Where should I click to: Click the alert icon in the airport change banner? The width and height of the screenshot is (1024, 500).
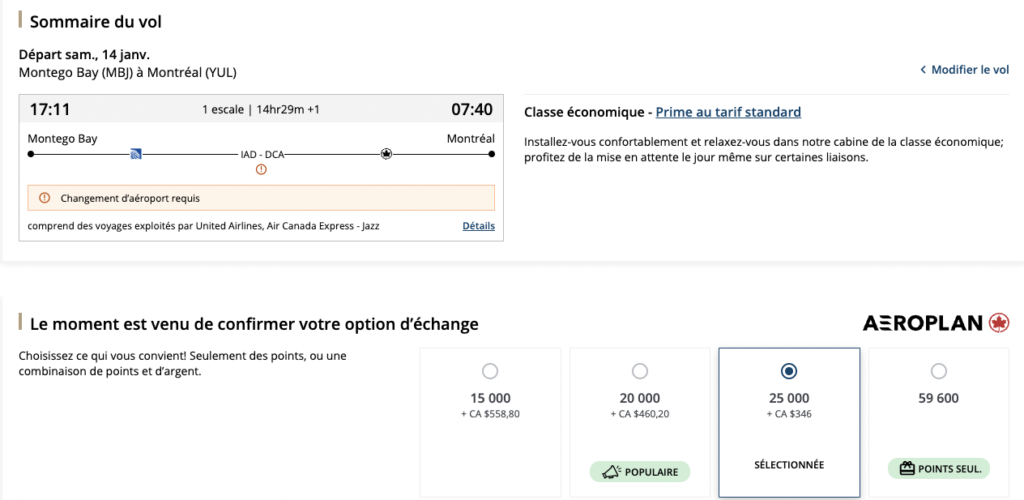44,198
